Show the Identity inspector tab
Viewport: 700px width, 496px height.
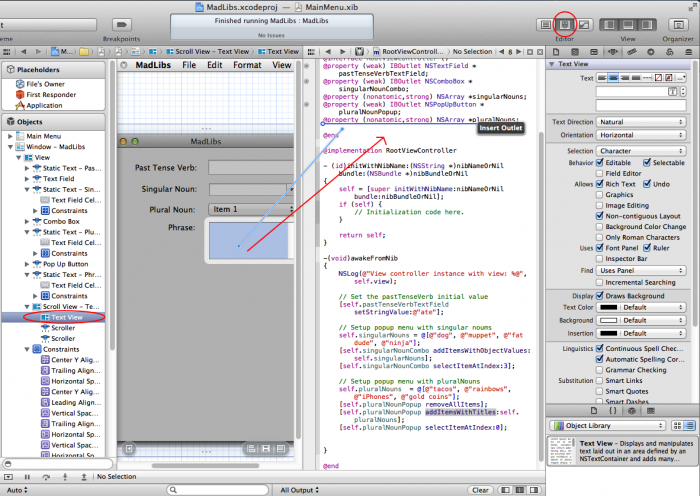[594, 52]
